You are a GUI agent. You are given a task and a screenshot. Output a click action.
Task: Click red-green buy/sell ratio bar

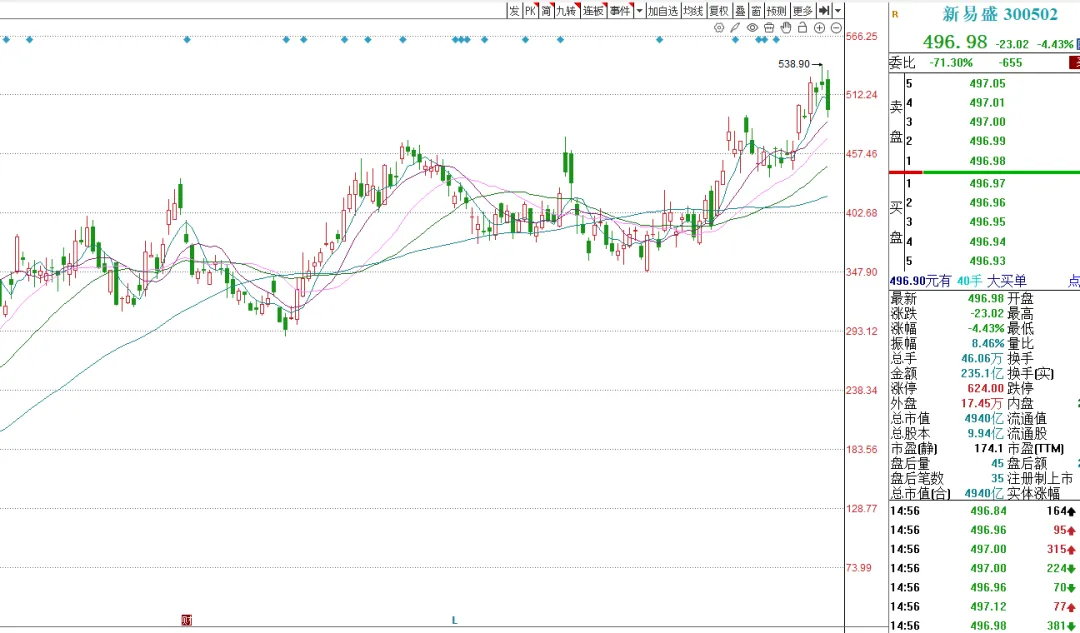pos(984,172)
